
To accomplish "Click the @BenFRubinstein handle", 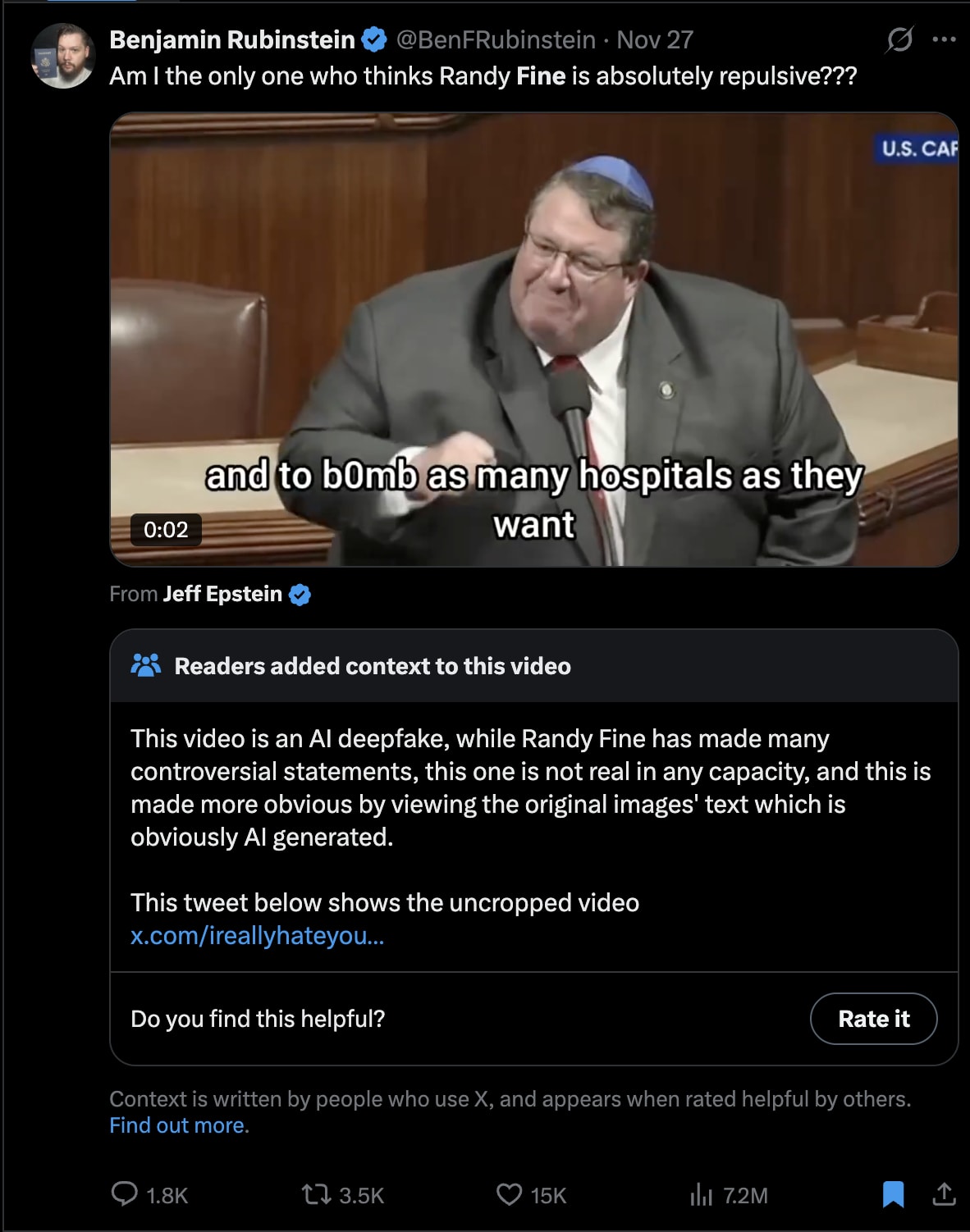I will [496, 39].
